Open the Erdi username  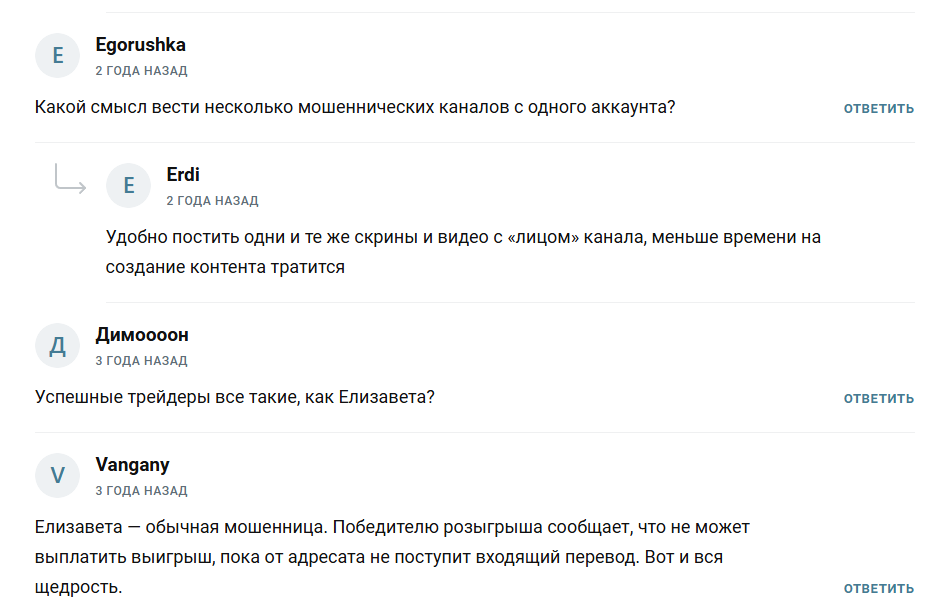click(183, 175)
